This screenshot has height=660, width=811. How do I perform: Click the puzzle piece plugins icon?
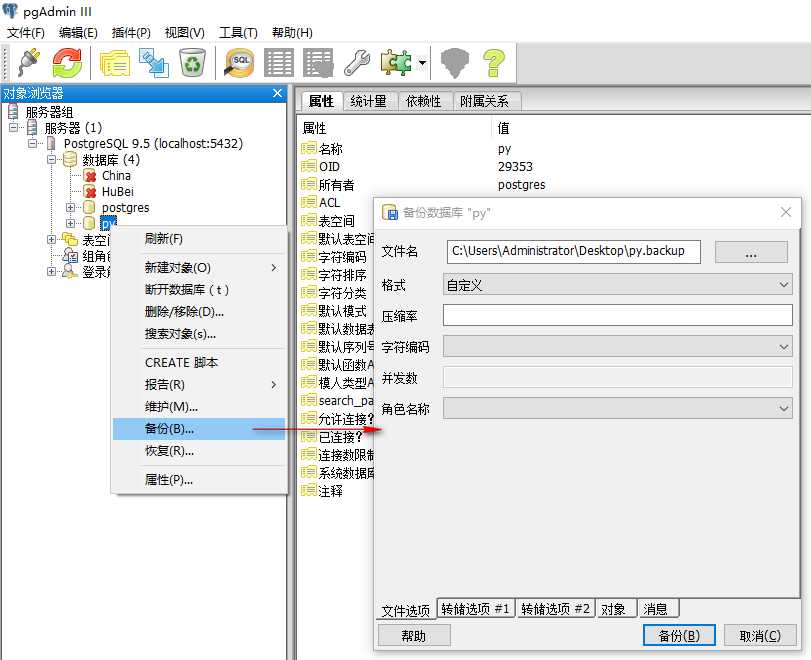tap(396, 63)
